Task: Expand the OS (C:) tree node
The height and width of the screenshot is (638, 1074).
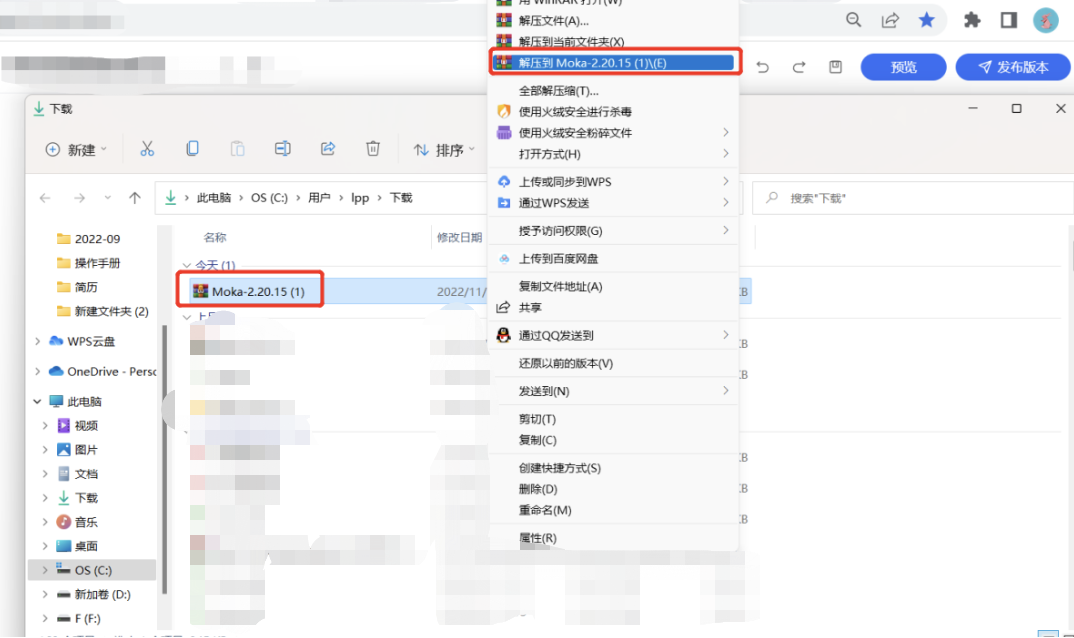Action: (45, 570)
